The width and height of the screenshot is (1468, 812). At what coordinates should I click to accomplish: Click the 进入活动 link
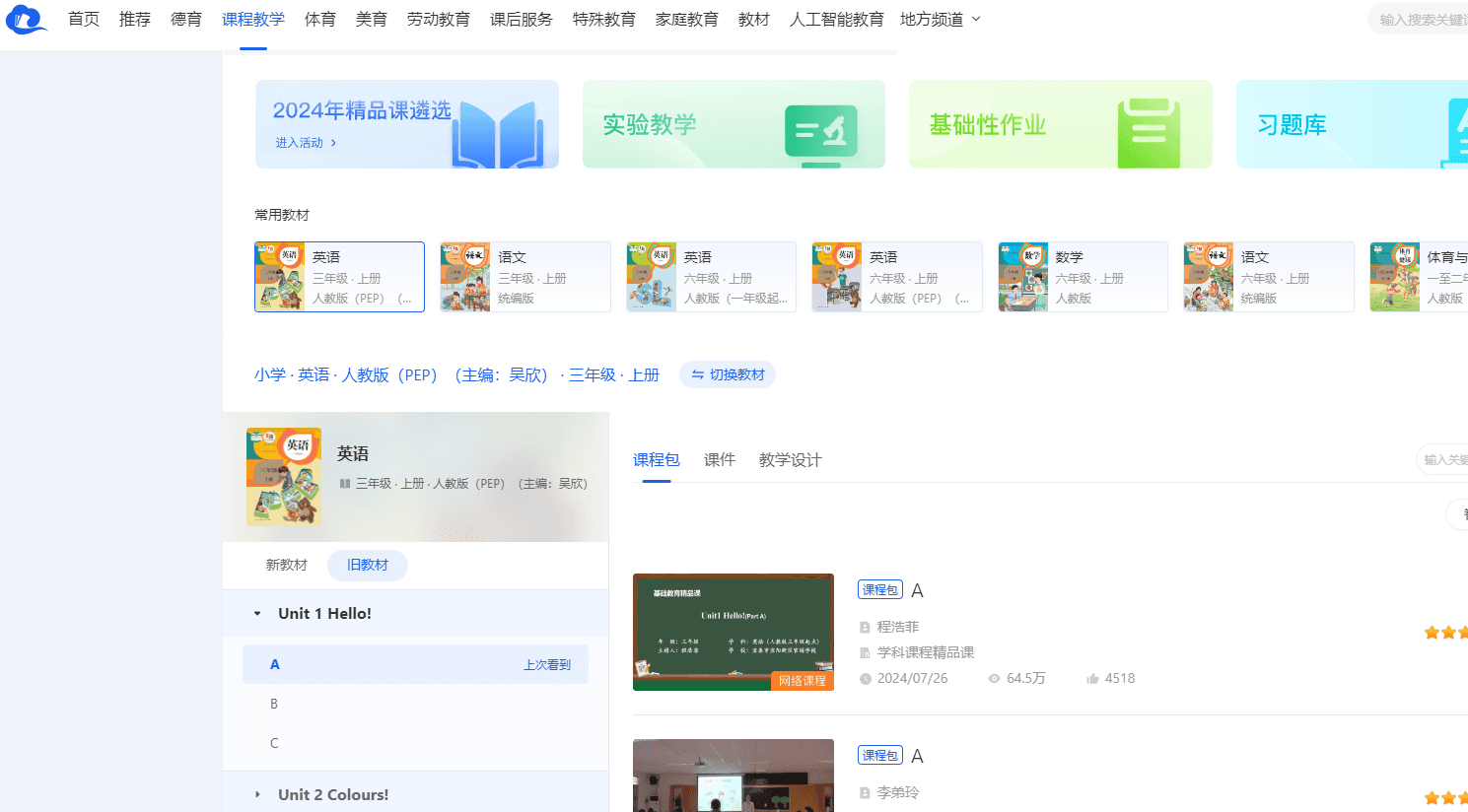pos(306,143)
